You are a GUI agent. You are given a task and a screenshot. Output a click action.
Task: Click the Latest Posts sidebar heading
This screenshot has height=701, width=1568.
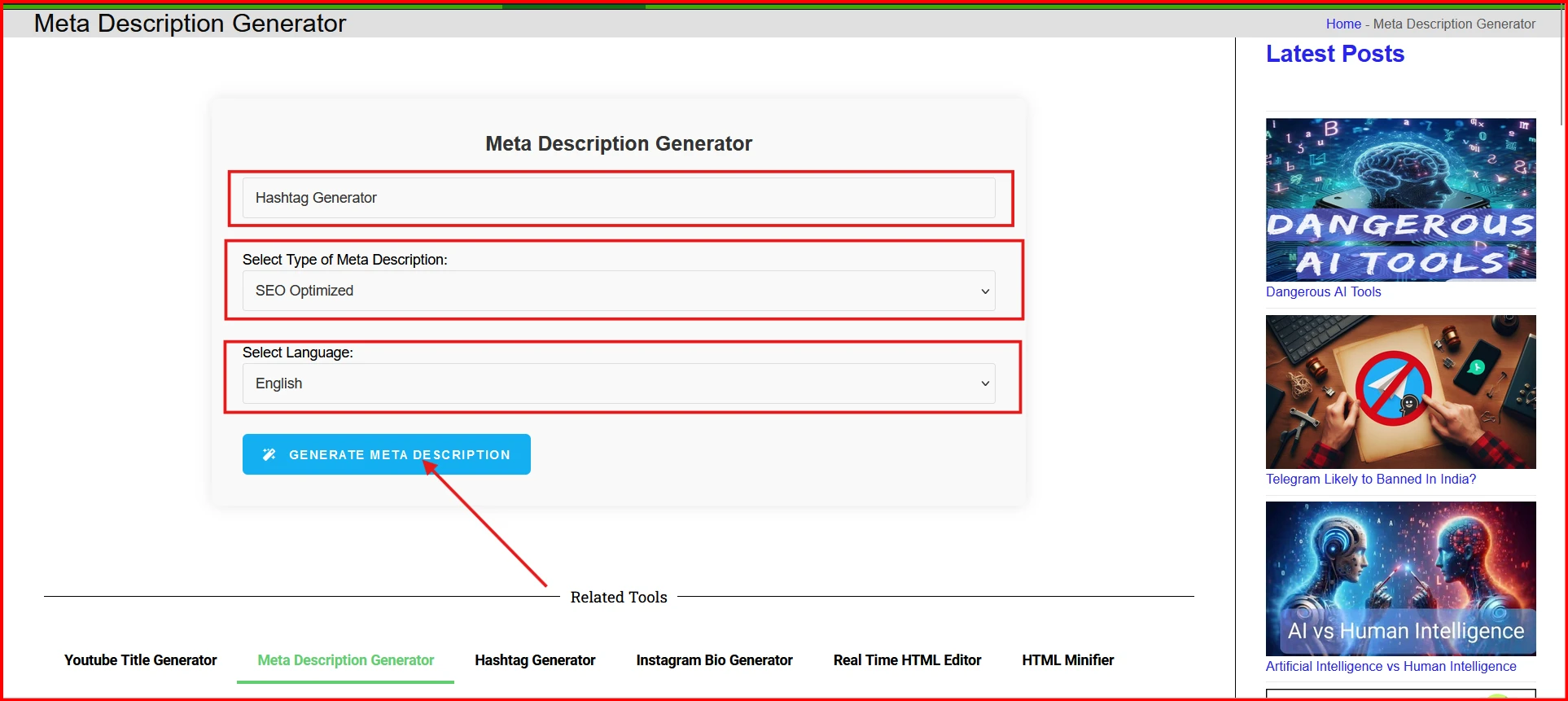click(1334, 54)
